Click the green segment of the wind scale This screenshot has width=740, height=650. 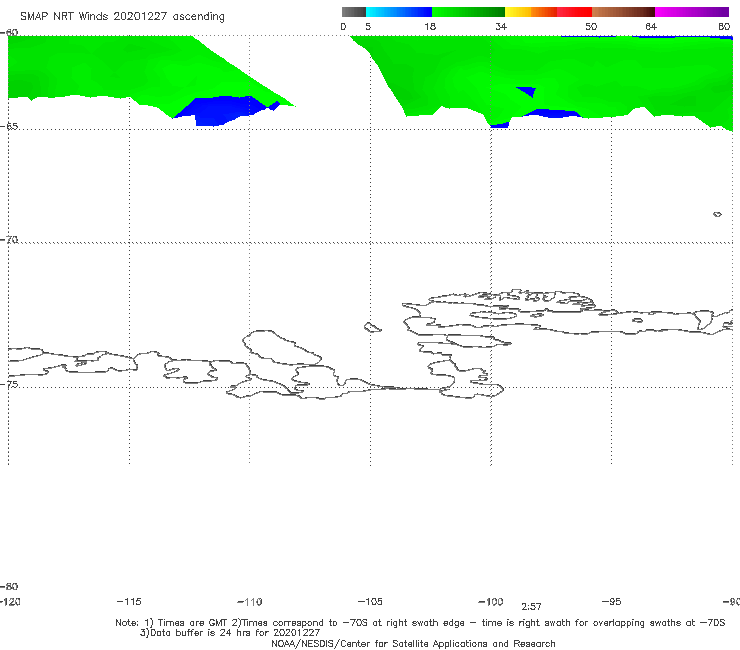[x=468, y=12]
